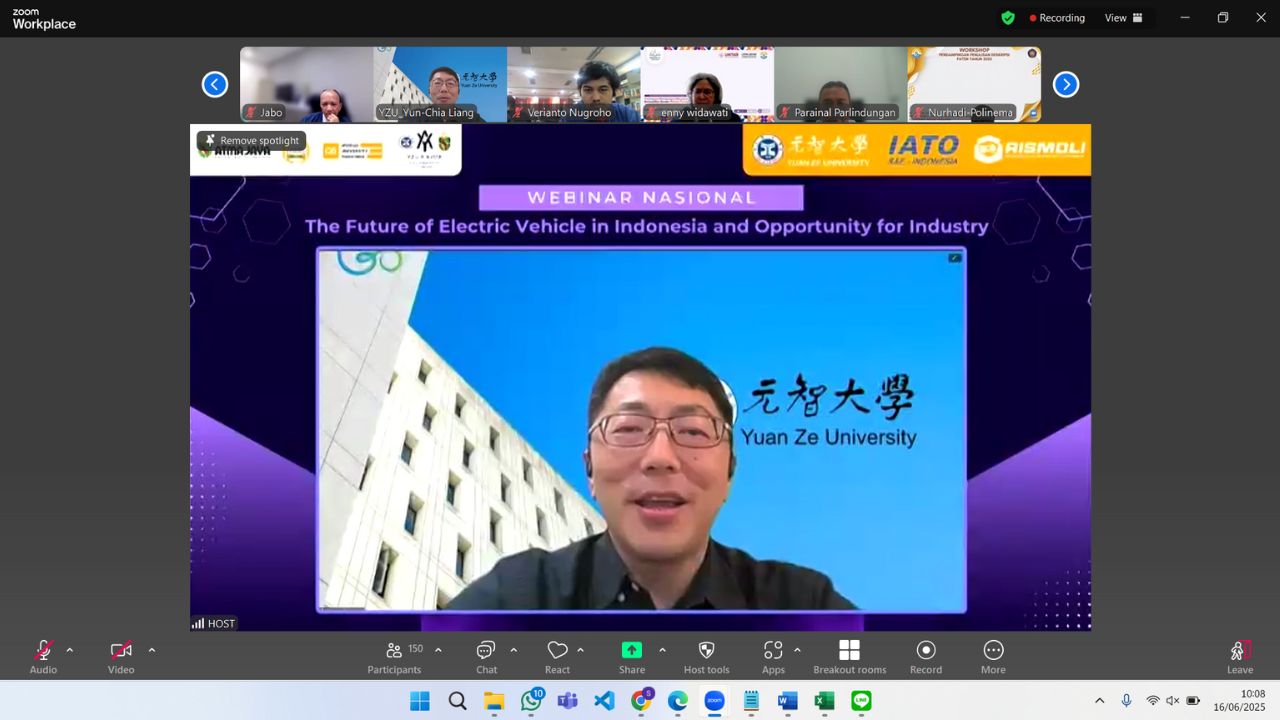
Task: Select Verianto Nugroho's video thumbnail
Action: [573, 84]
